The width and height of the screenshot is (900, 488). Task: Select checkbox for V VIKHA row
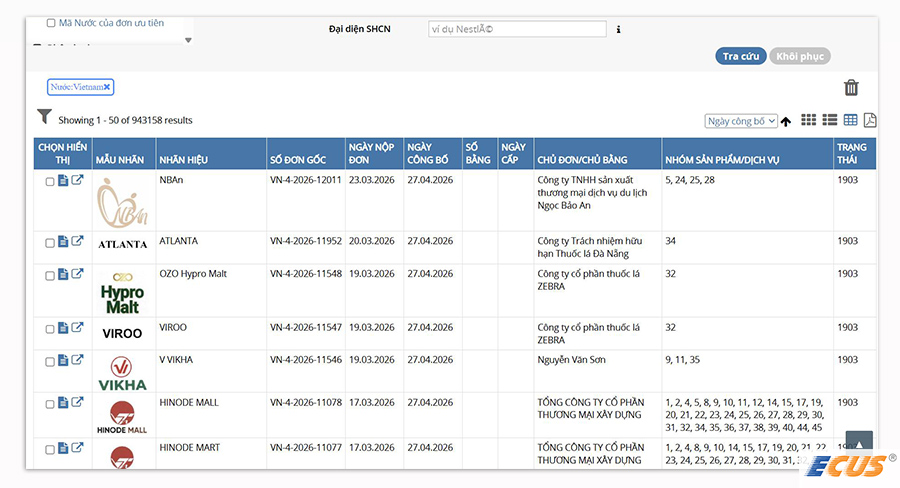(x=50, y=362)
